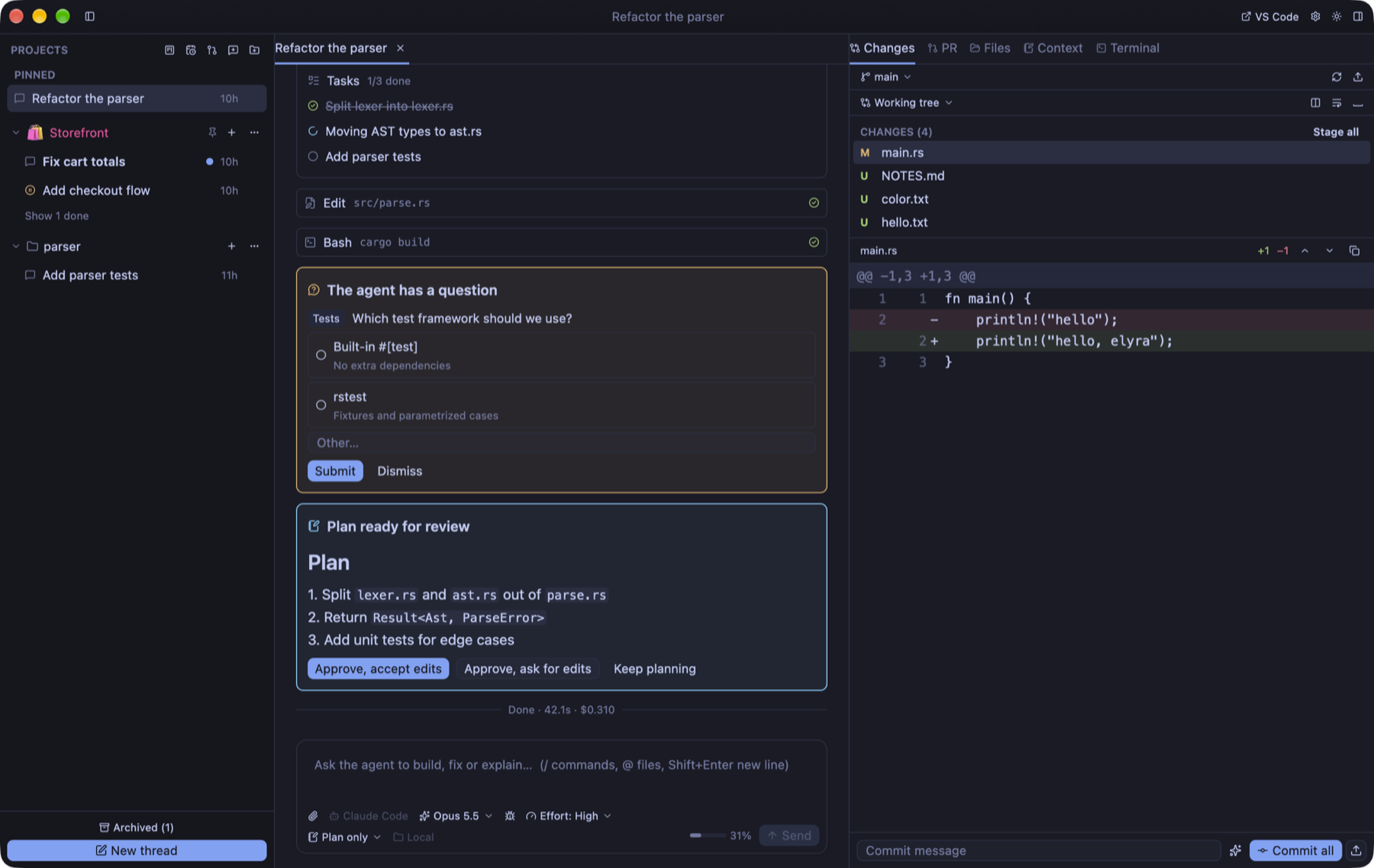Focus the Other... answer field
This screenshot has height=868, width=1374.
(562, 443)
